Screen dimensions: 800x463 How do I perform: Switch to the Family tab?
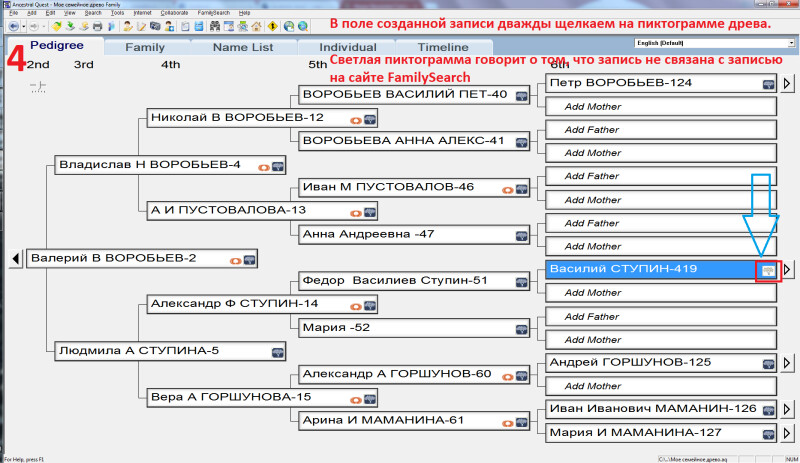pyautogui.click(x=145, y=47)
